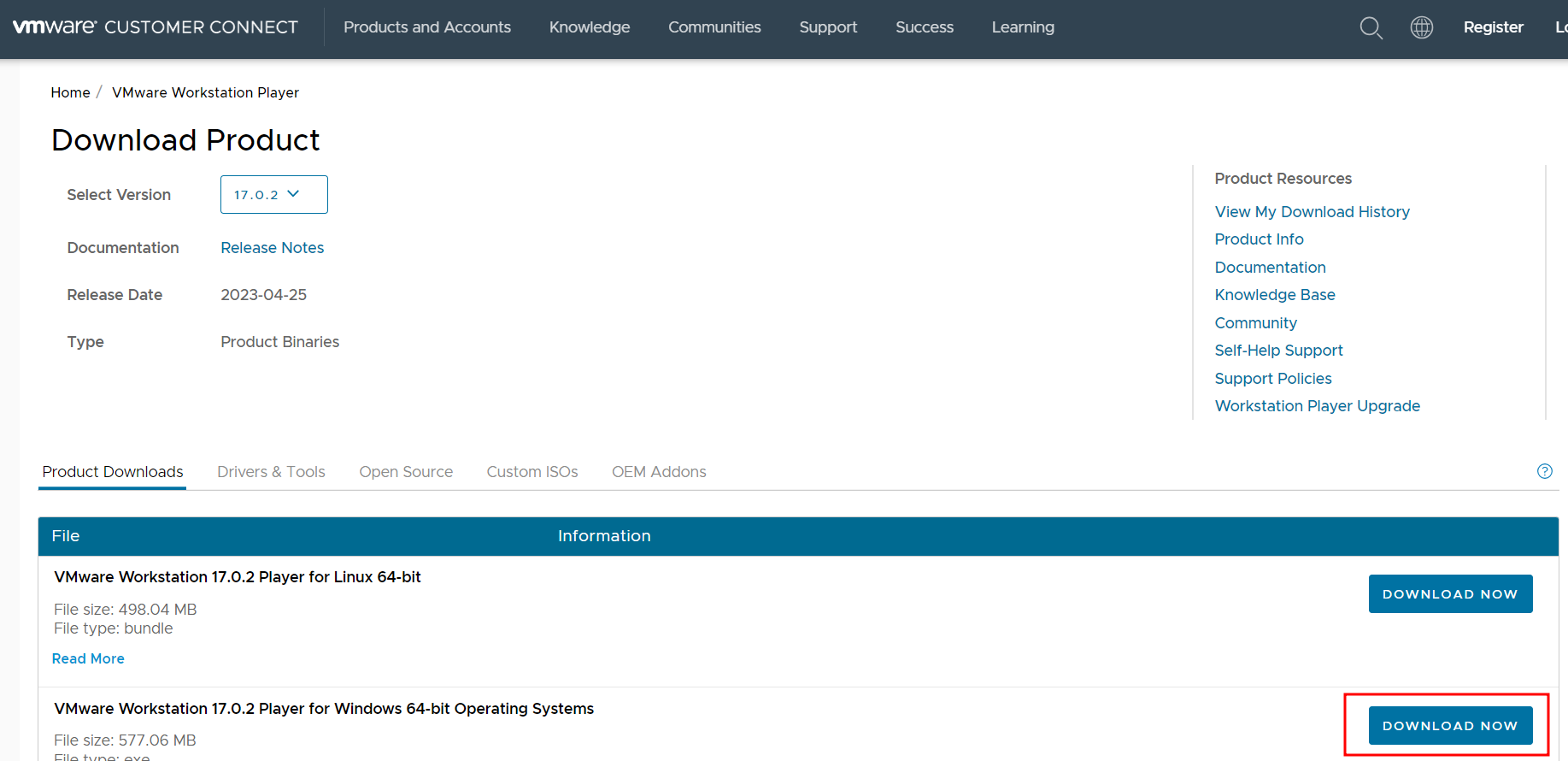This screenshot has width=1568, height=761.
Task: Click Read More under Linux download
Action: [88, 658]
